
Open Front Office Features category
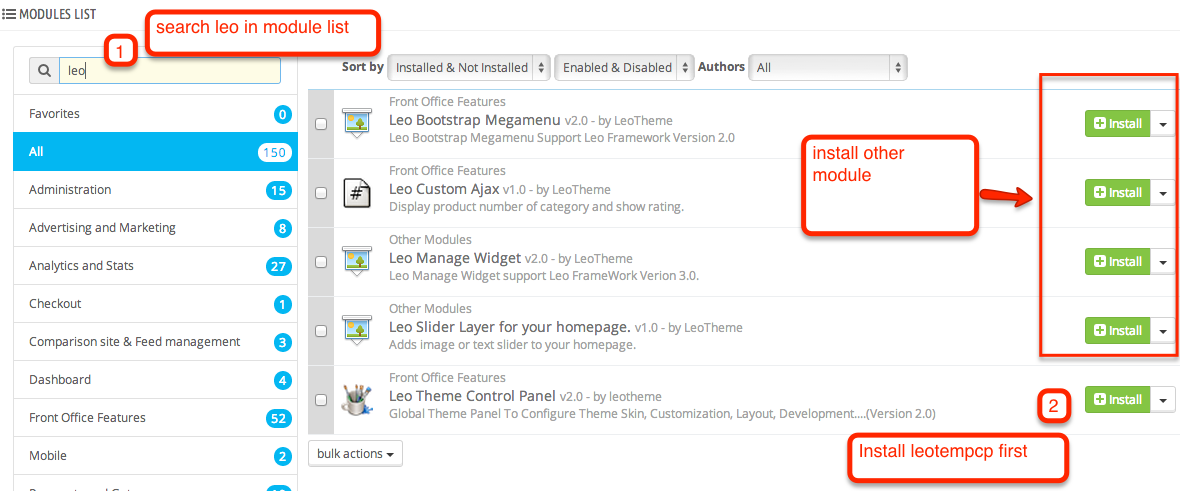pyautogui.click(x=156, y=417)
